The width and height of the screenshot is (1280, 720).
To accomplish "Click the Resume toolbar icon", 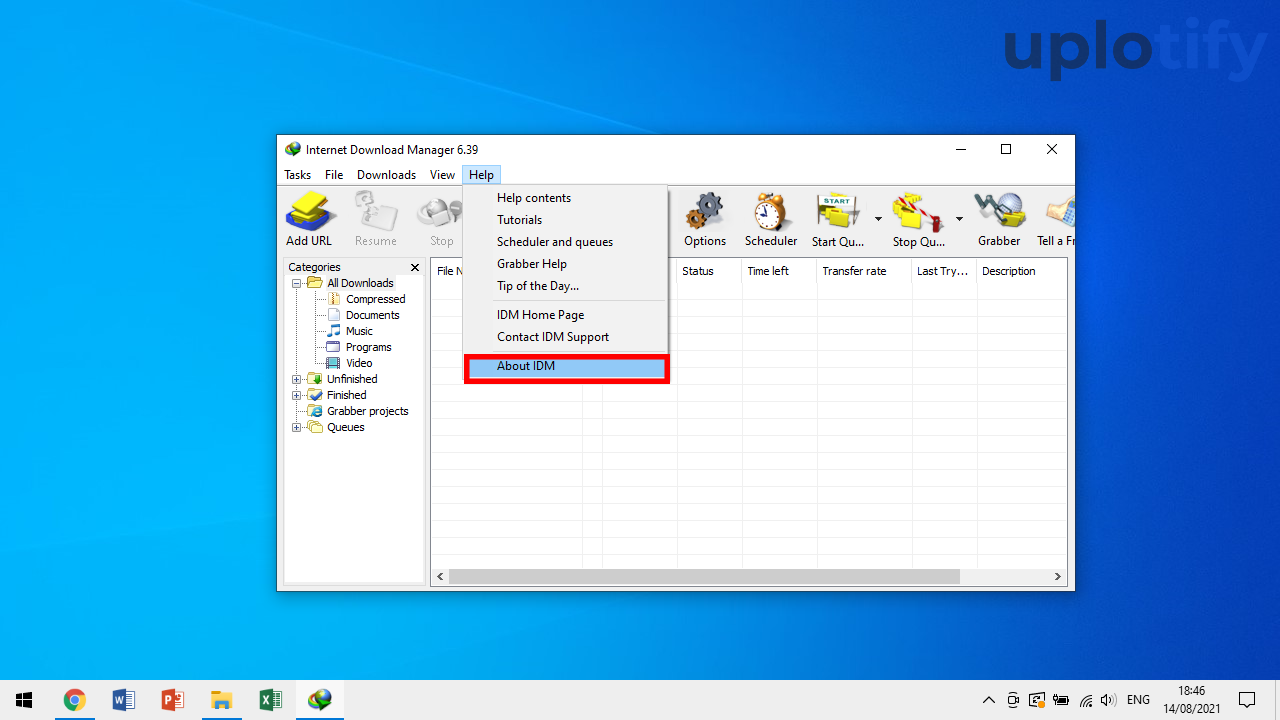I will point(376,219).
